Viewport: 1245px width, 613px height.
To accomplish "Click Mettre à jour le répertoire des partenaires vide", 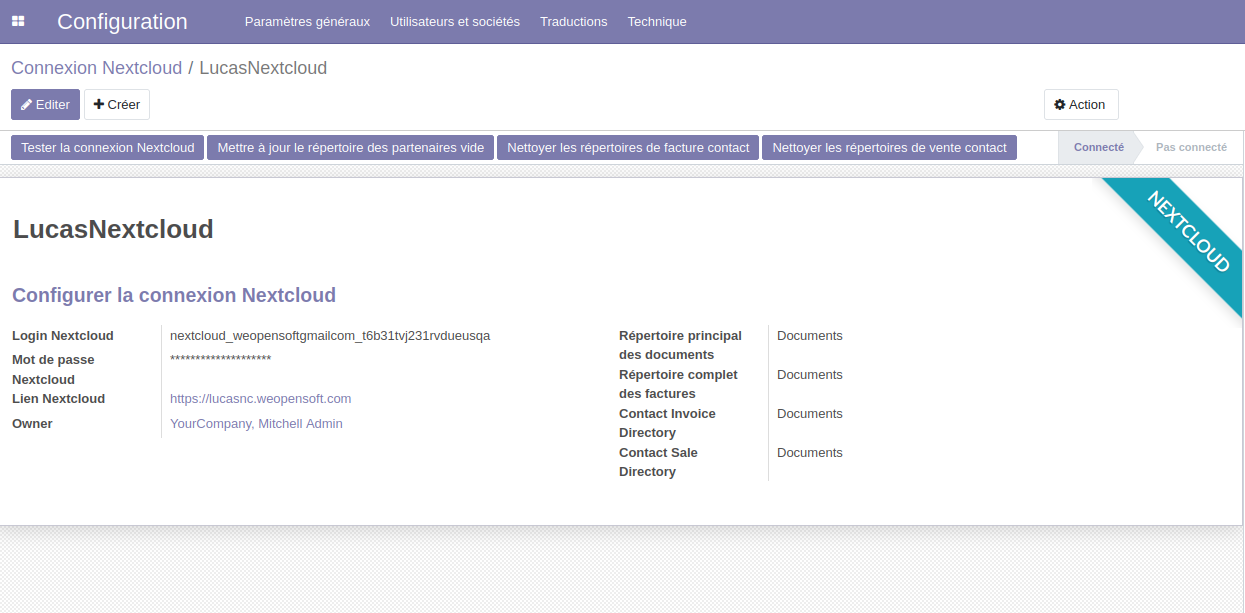I will 351,147.
